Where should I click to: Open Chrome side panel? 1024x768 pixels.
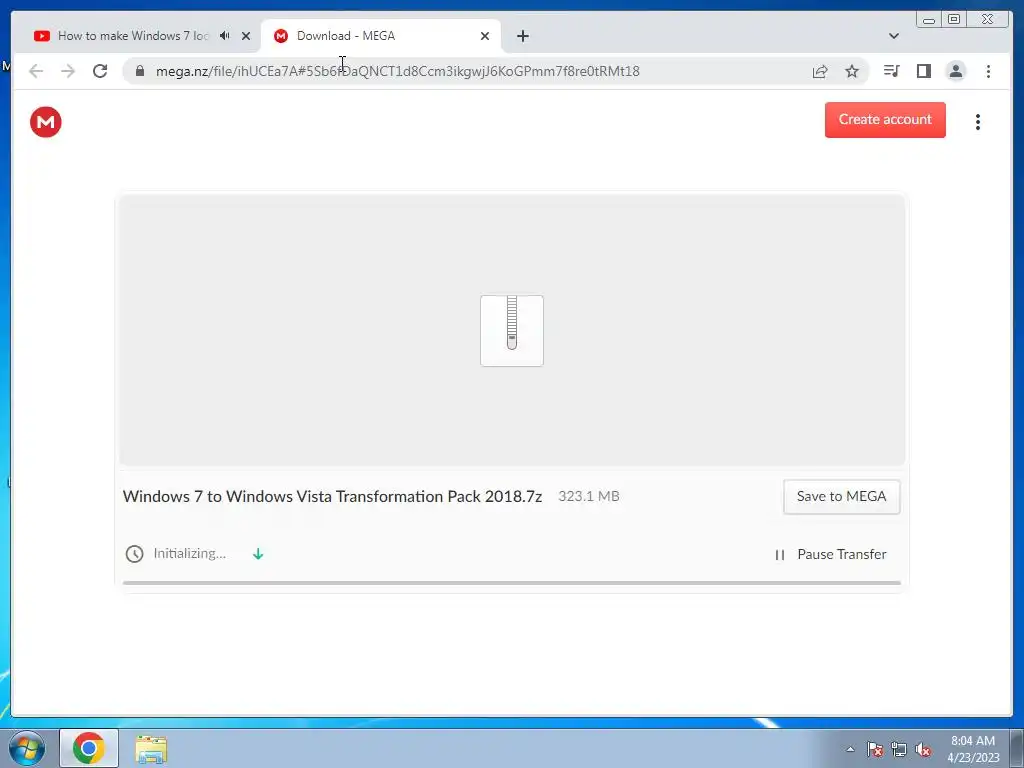923,71
